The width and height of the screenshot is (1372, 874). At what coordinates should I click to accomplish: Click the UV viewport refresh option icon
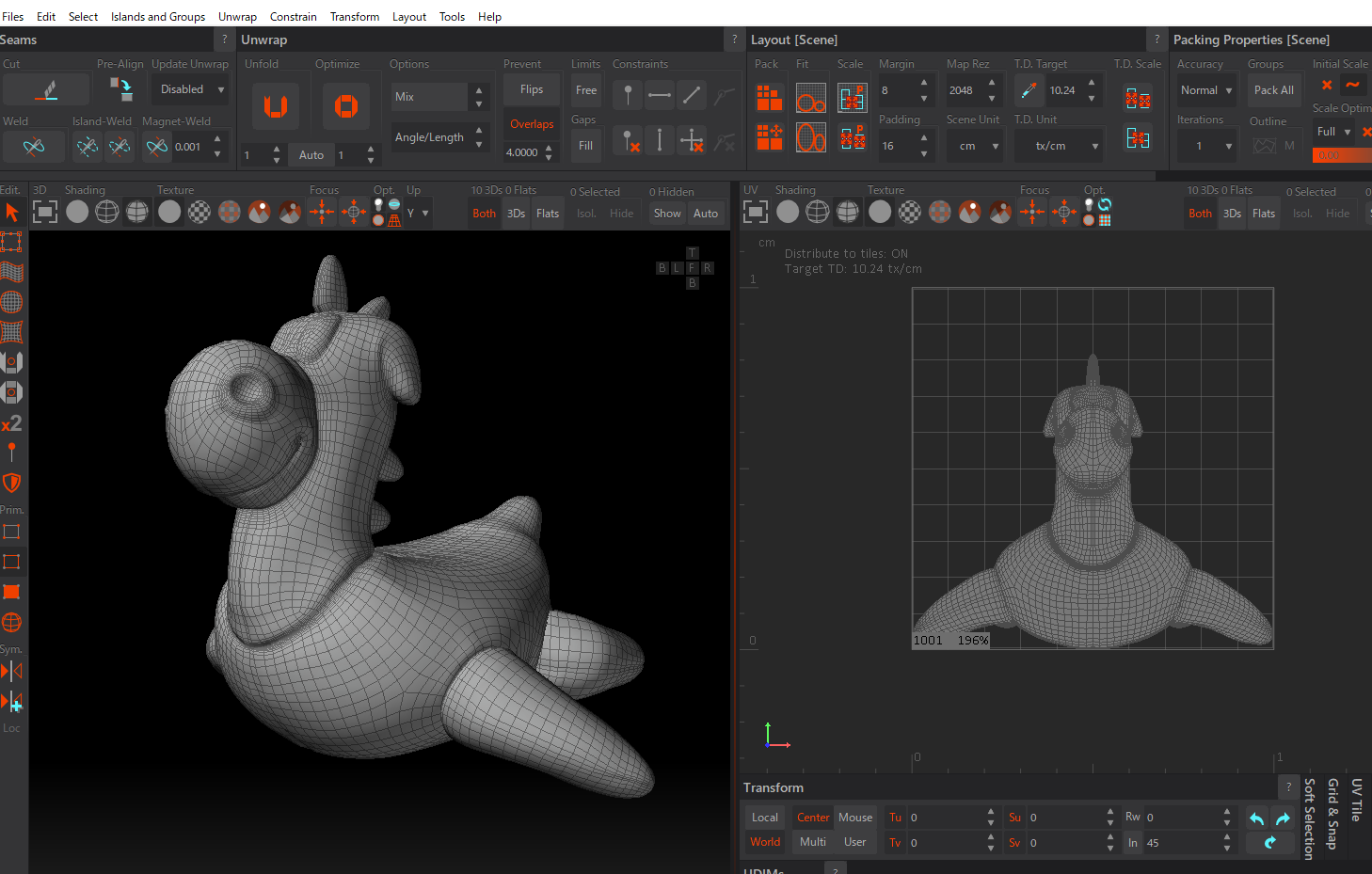1105,205
